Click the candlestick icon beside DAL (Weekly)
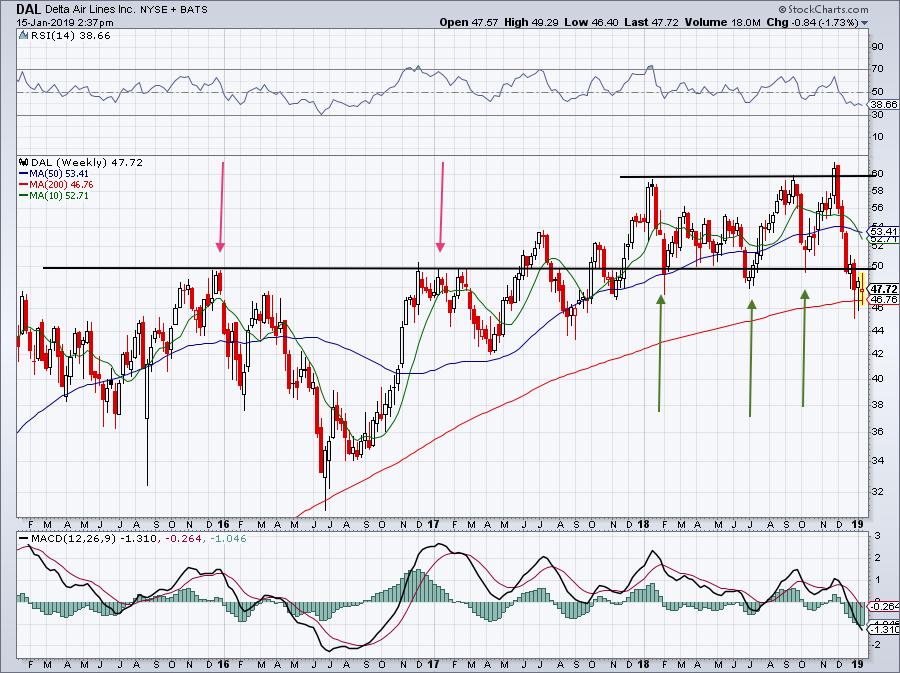This screenshot has width=900, height=673. tap(24, 162)
